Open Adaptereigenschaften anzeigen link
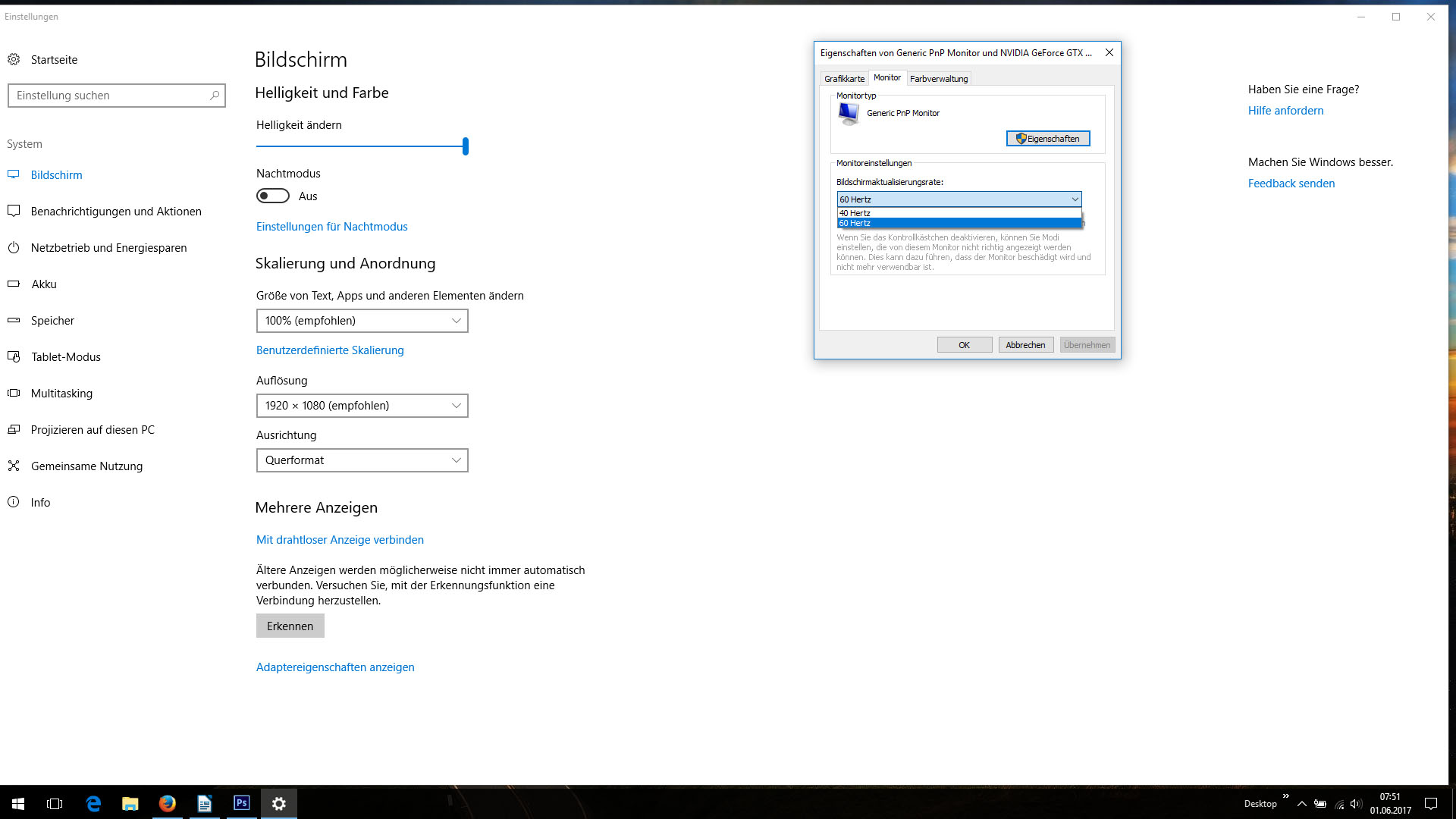1456x819 pixels. point(335,667)
